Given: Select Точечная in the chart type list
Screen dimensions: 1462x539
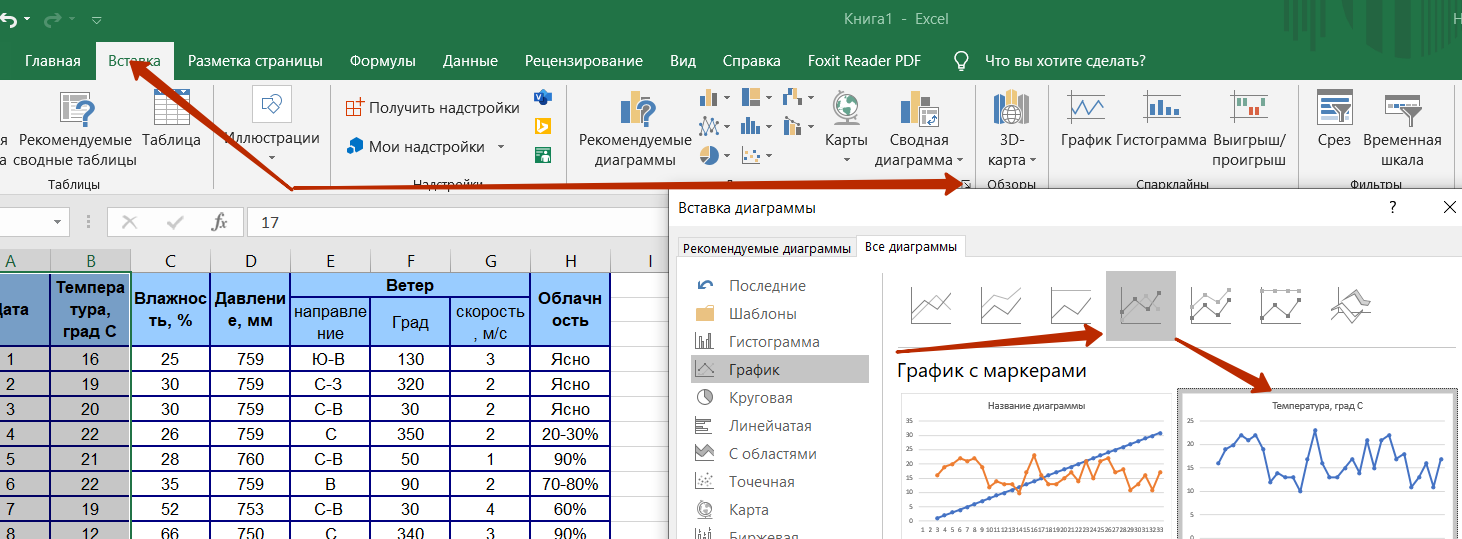Looking at the screenshot, I should 780,481.
